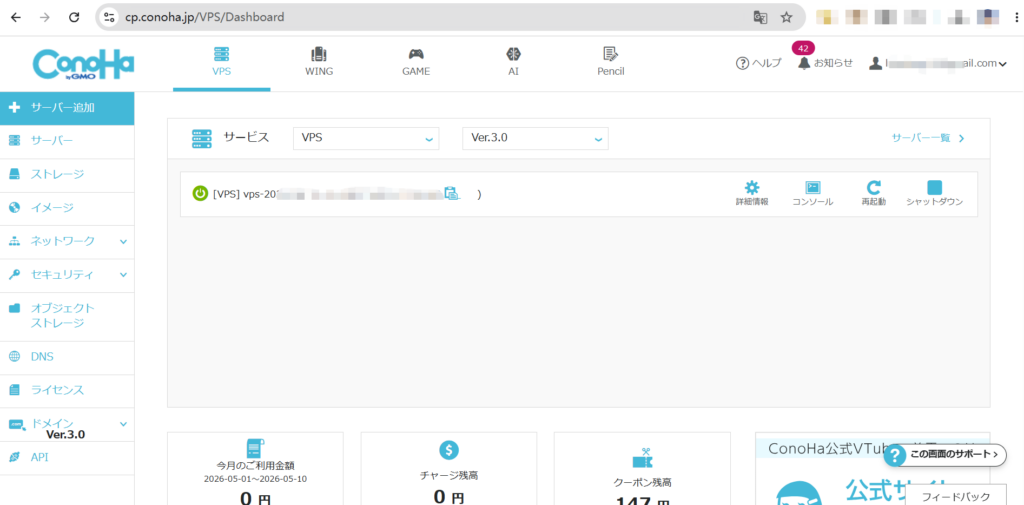Open お知らせ notifications bell
The height and width of the screenshot is (505, 1024).
click(825, 63)
